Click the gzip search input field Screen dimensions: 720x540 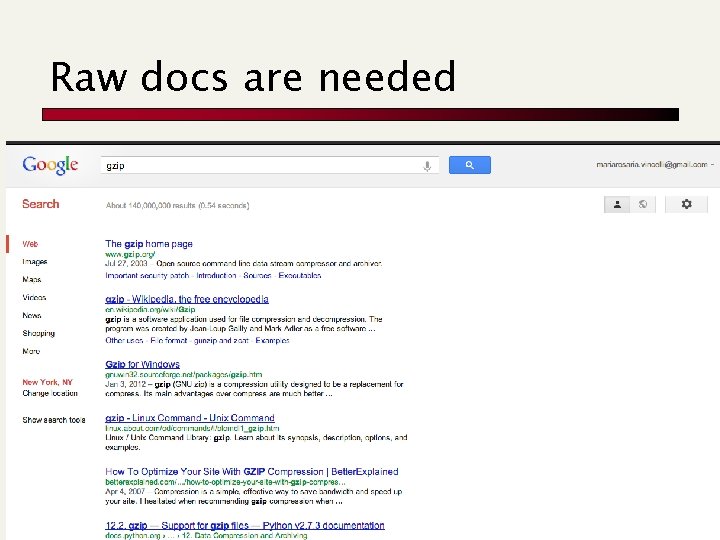[x=270, y=165]
